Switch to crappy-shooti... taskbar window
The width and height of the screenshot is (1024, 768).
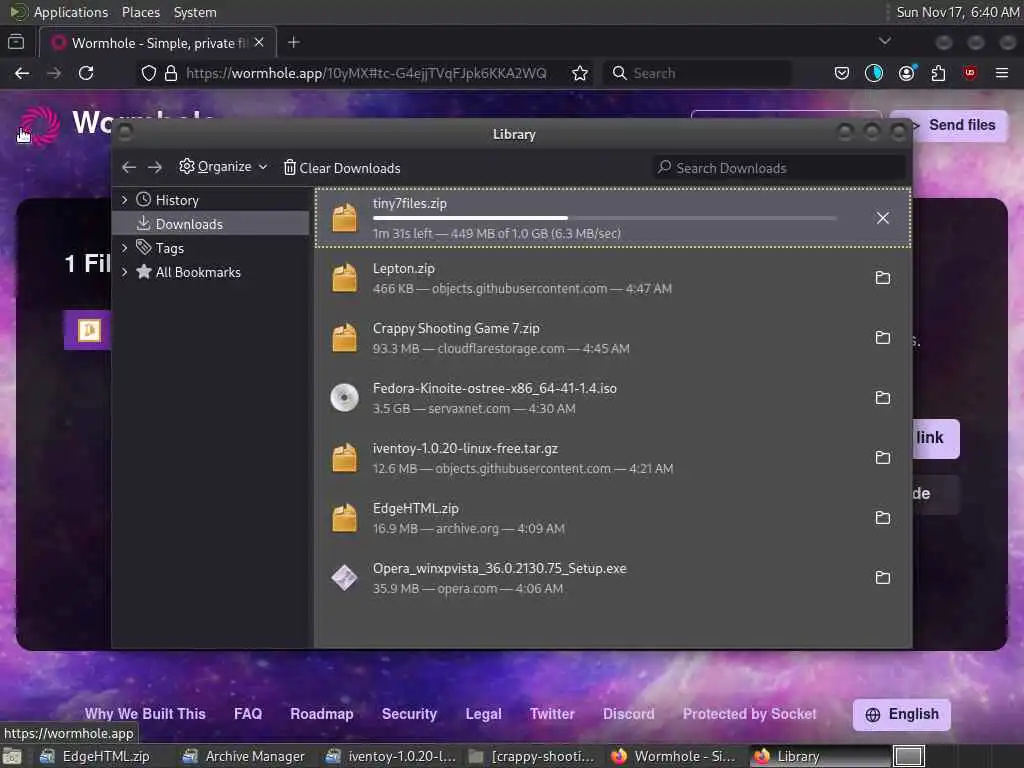[x=532, y=756]
